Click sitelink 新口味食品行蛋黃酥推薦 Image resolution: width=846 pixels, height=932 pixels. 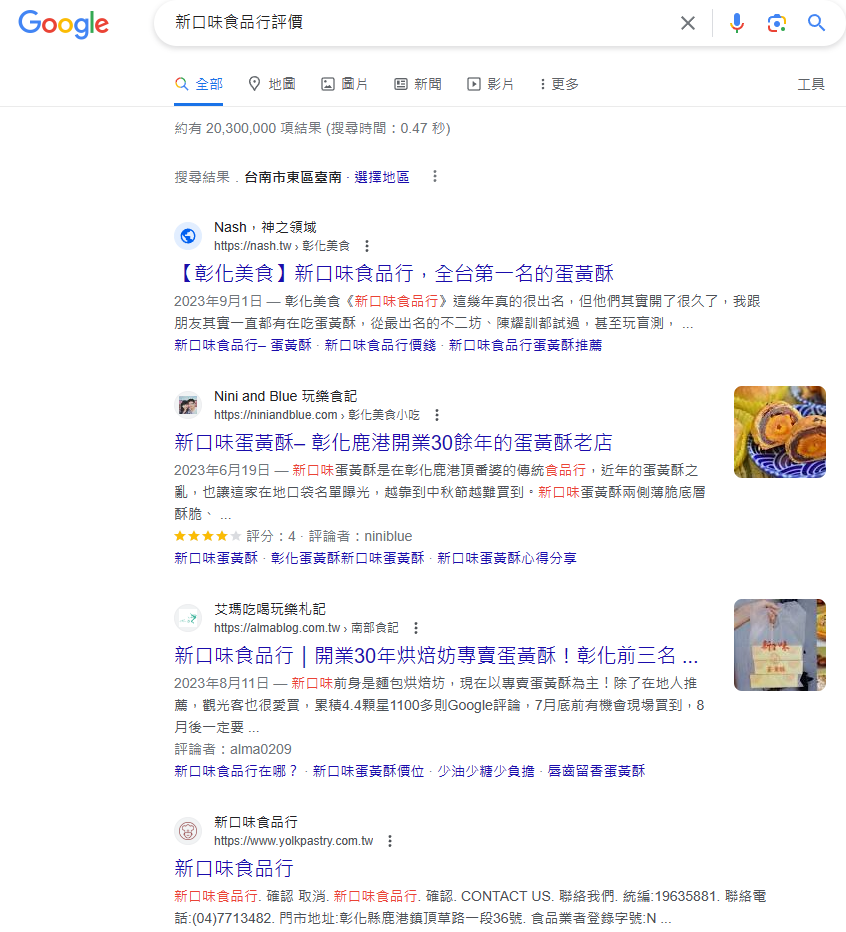point(526,345)
